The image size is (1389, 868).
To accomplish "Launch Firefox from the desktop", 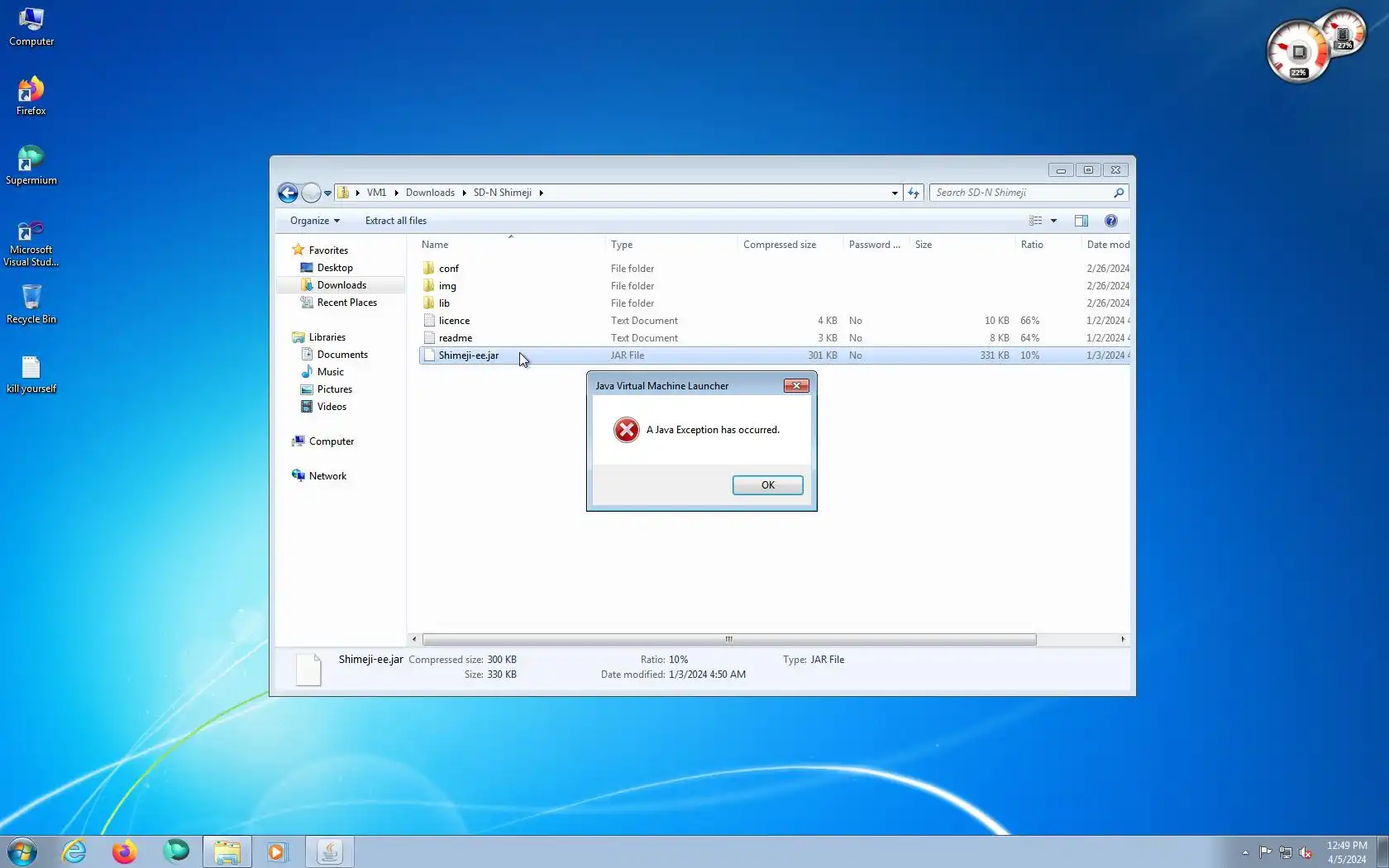I will (x=31, y=96).
